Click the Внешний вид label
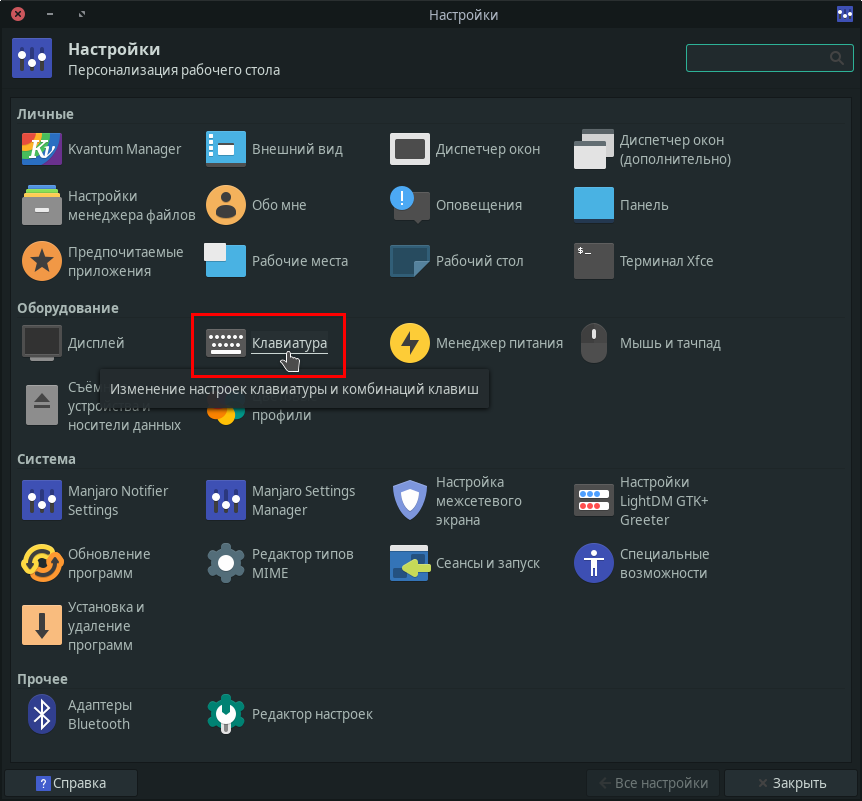 pos(297,149)
